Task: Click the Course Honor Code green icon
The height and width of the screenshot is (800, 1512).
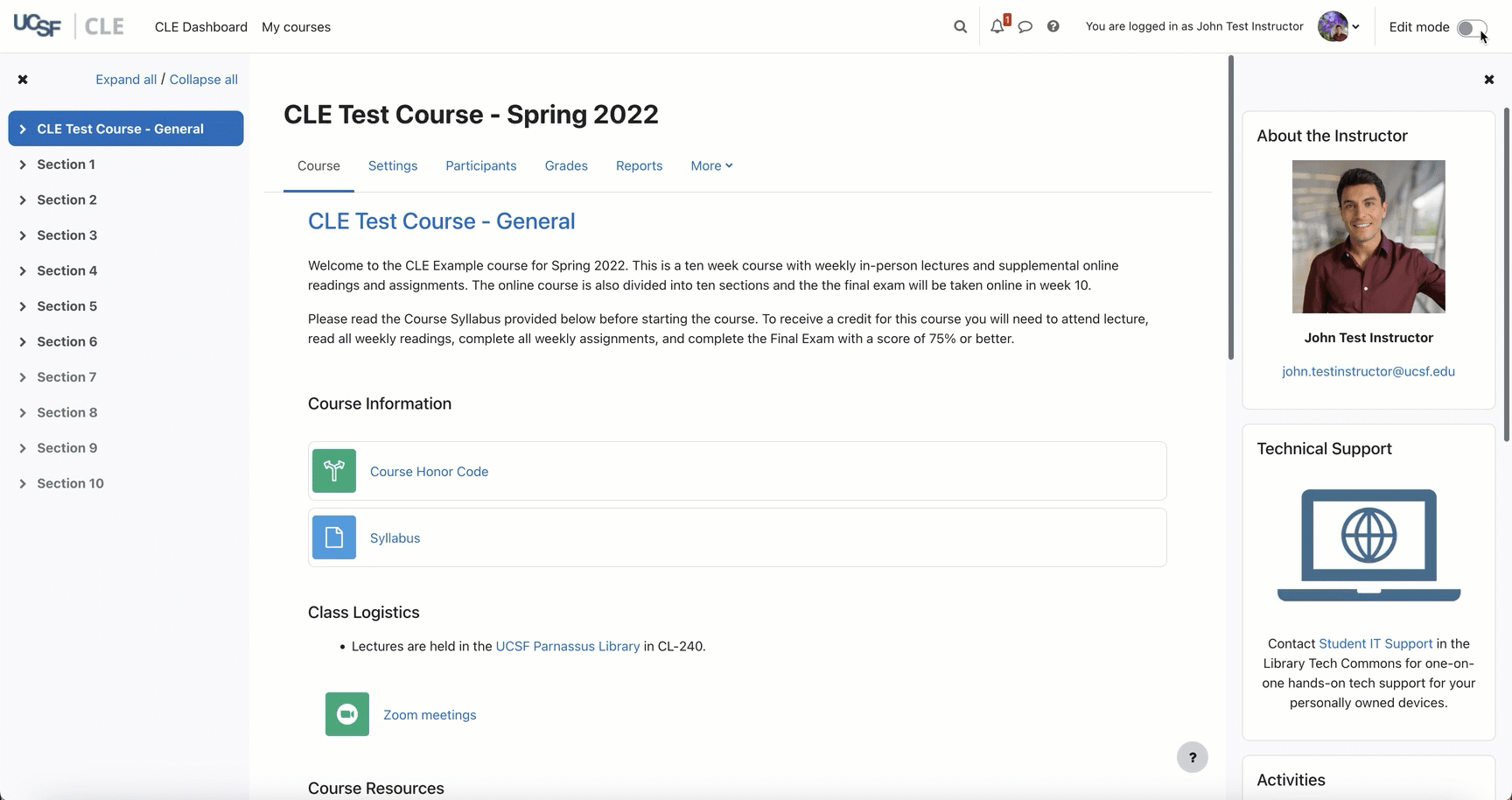Action: click(x=334, y=471)
